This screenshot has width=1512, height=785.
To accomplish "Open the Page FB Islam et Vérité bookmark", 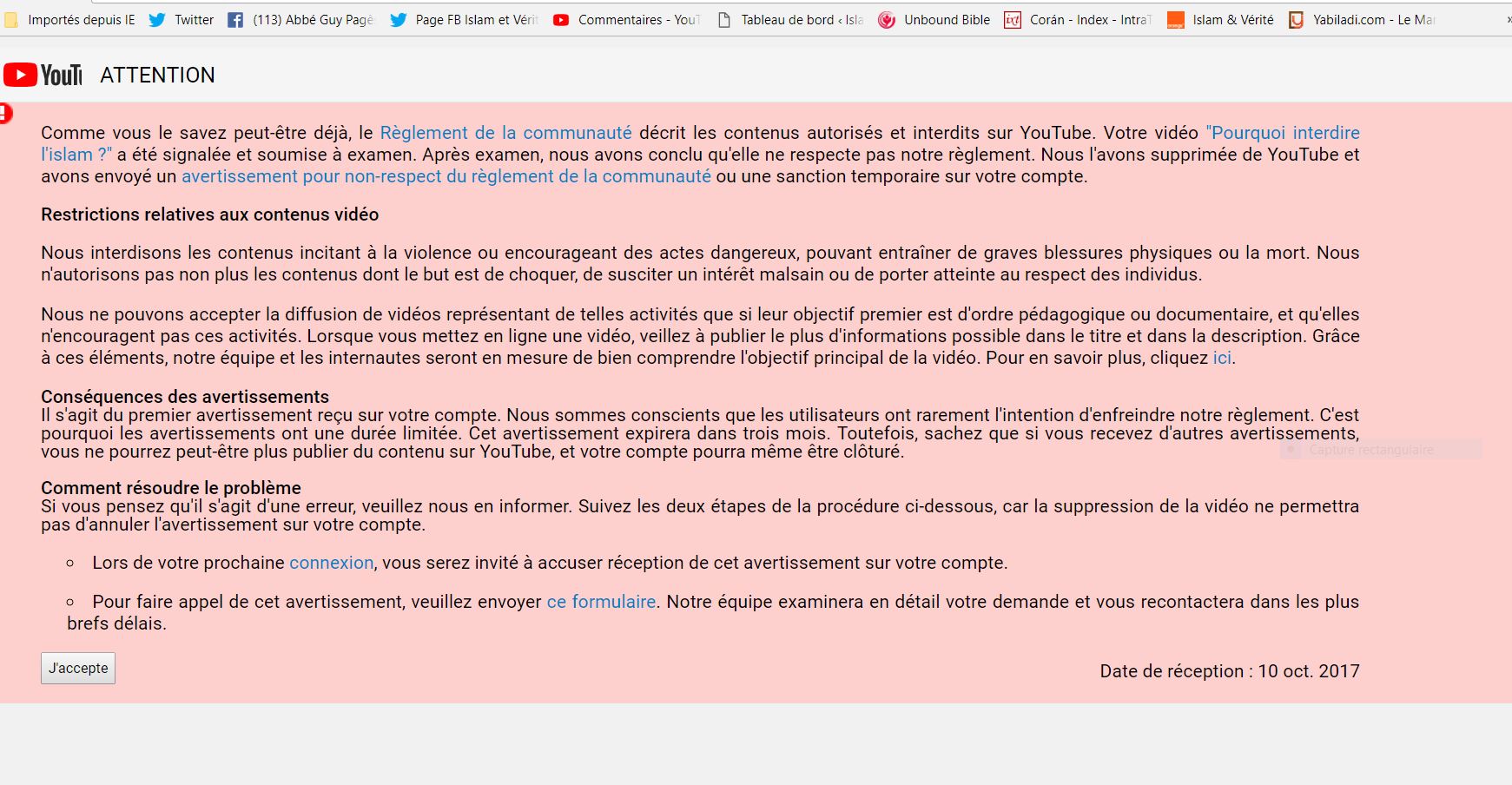I will pos(465,19).
